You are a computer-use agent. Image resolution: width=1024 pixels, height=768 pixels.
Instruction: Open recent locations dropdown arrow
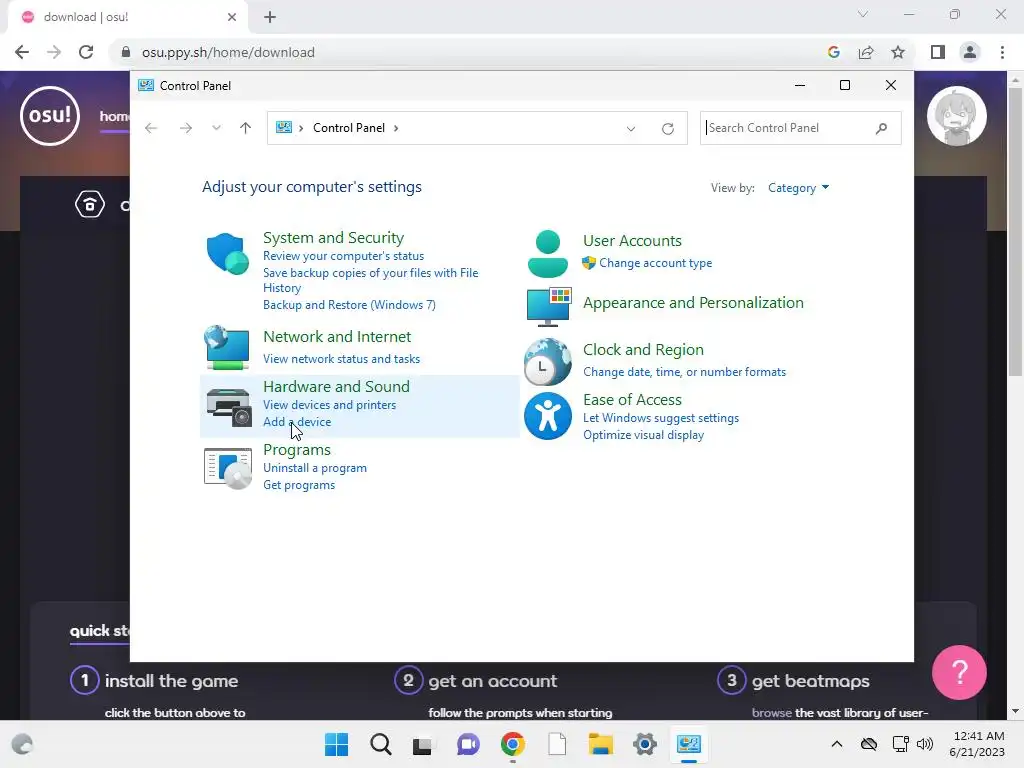coord(216,128)
